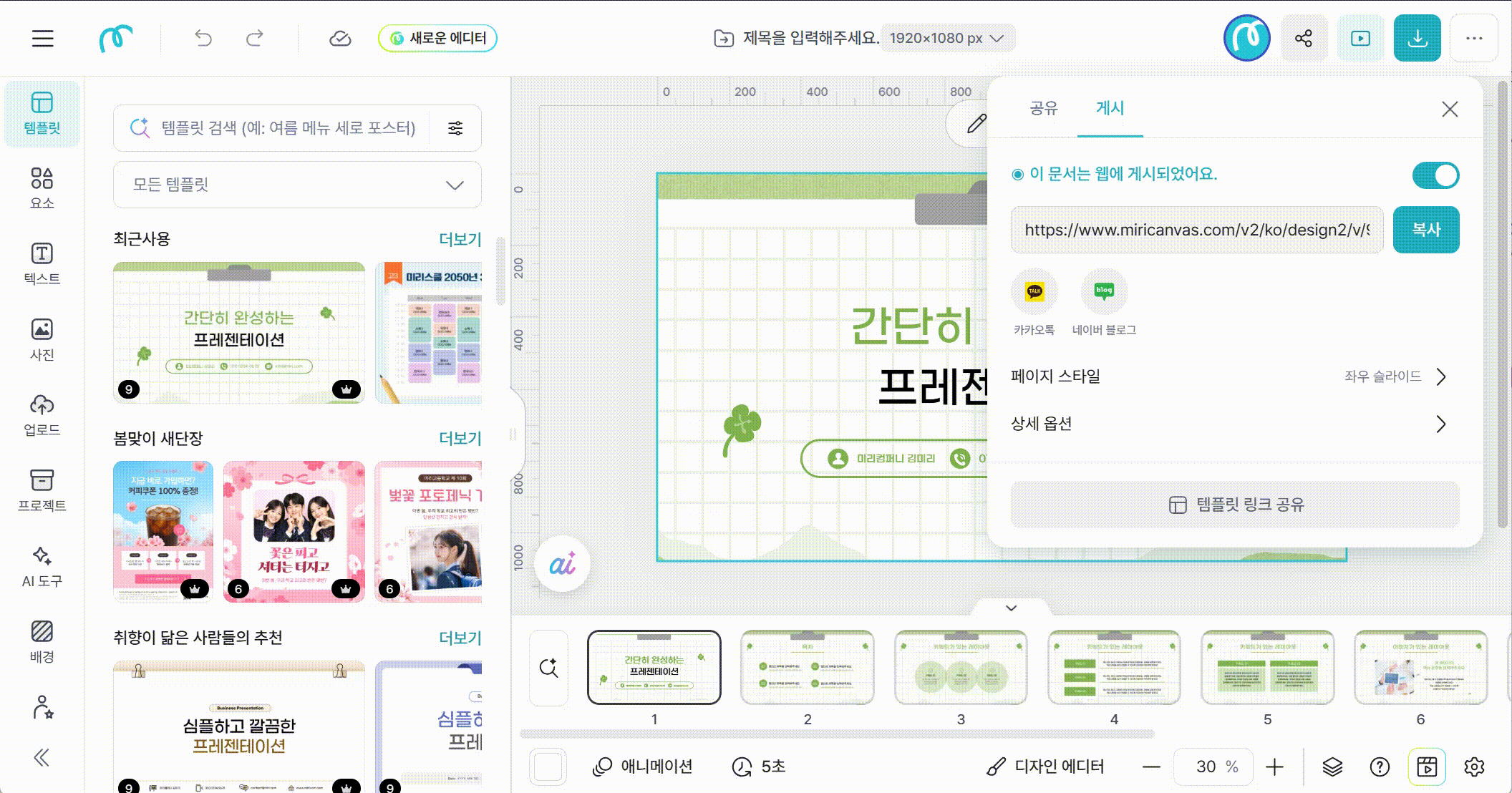The width and height of the screenshot is (1512, 793).
Task: Switch to the 공유 tab
Action: click(1043, 108)
